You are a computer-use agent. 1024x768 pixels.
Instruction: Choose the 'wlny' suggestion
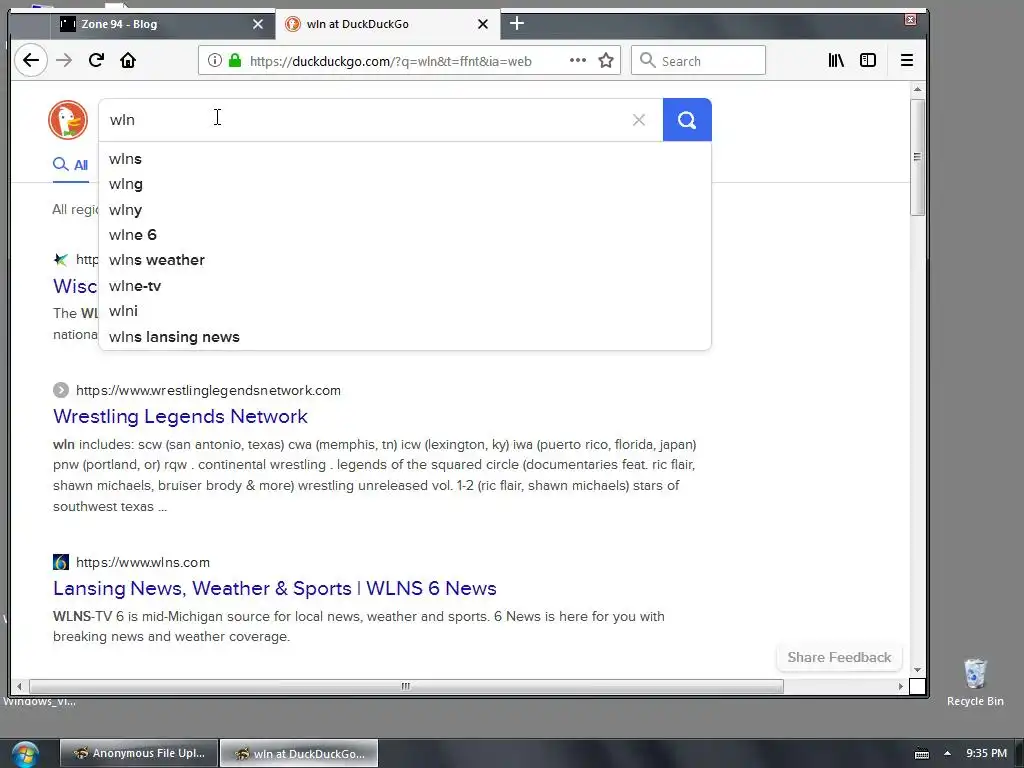pos(405,210)
